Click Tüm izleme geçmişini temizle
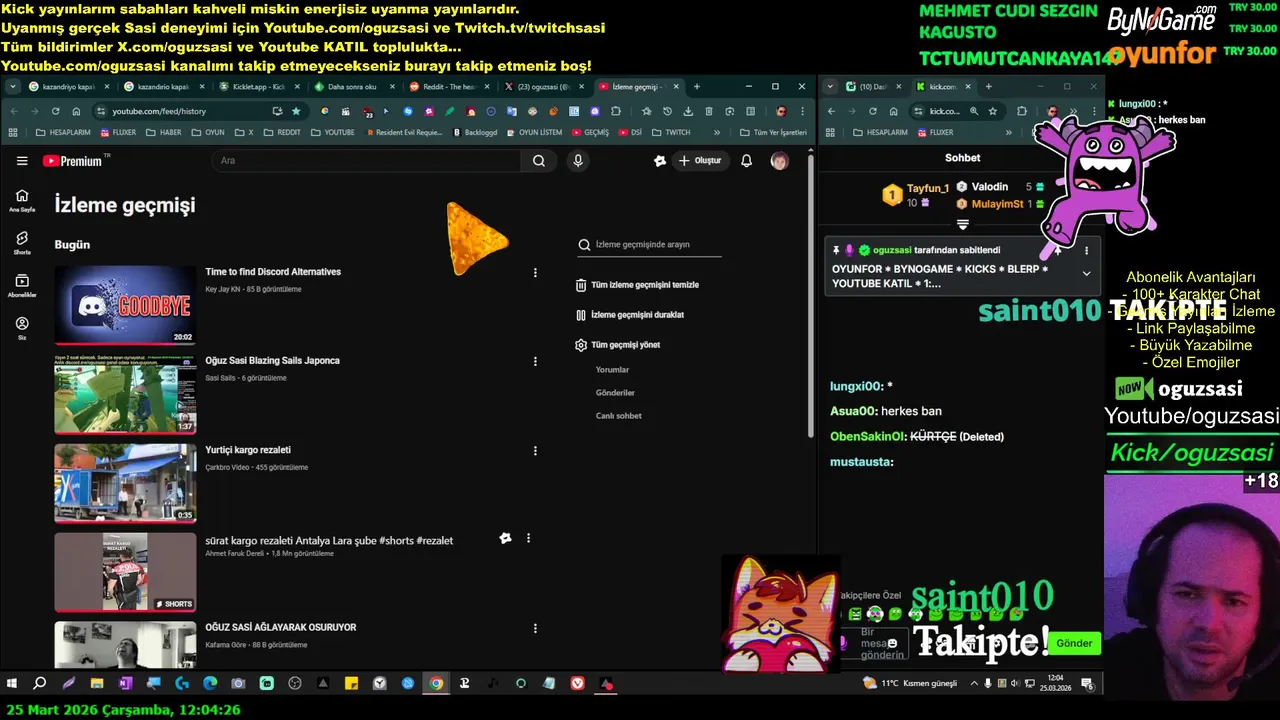The height and width of the screenshot is (720, 1280). [637, 285]
